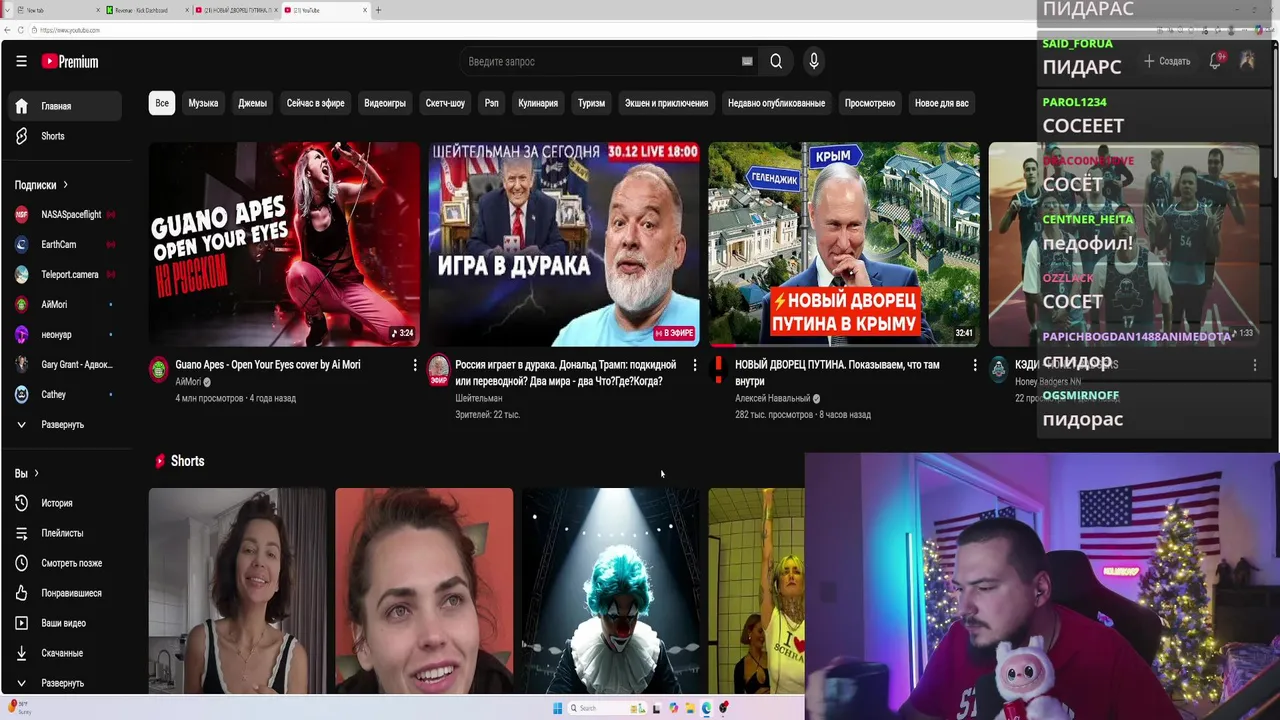Open more options for Guano Apes video
Image resolution: width=1280 pixels, height=720 pixels.
pyautogui.click(x=415, y=365)
